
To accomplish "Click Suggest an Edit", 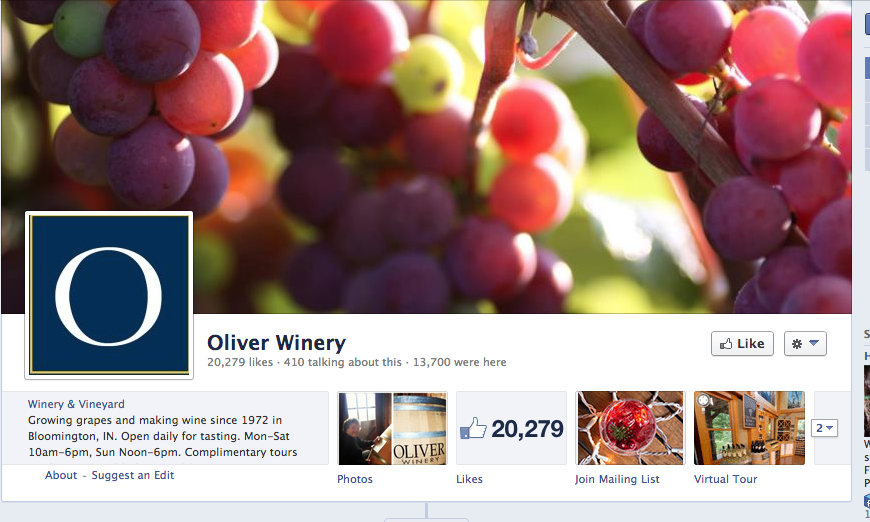I will 133,475.
